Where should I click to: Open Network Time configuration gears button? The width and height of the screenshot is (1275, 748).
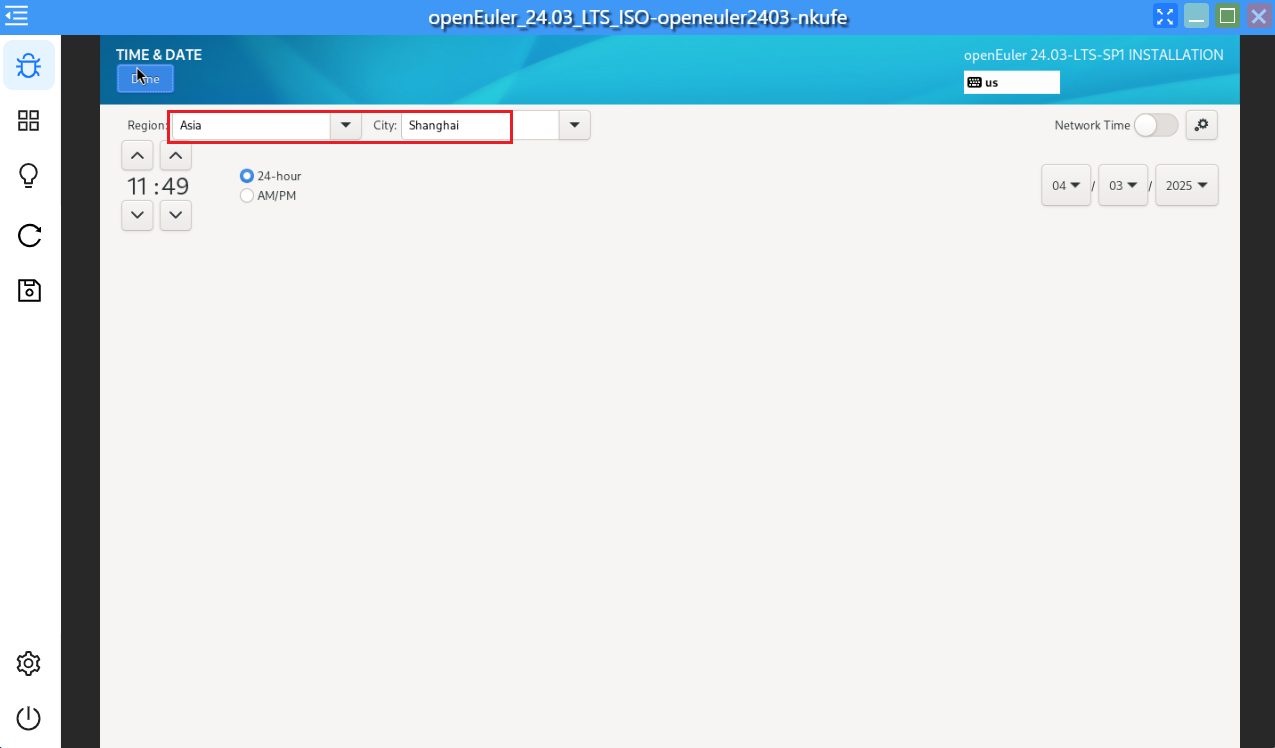1201,125
